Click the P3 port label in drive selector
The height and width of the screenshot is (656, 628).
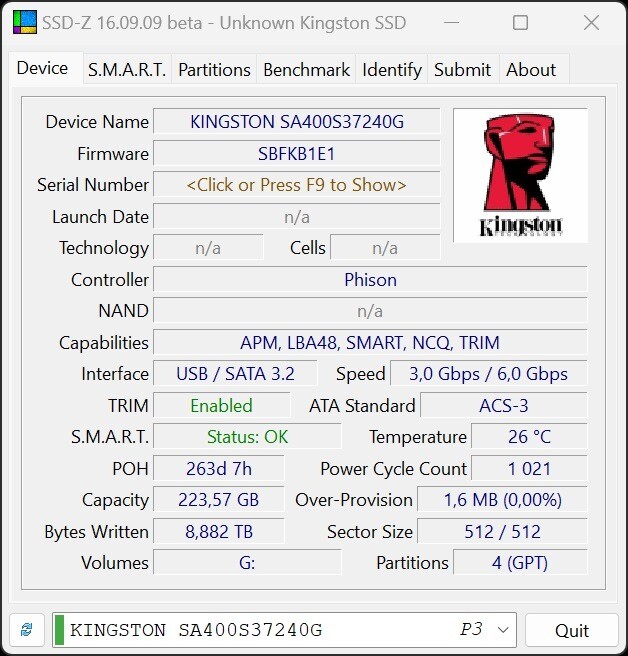point(471,629)
